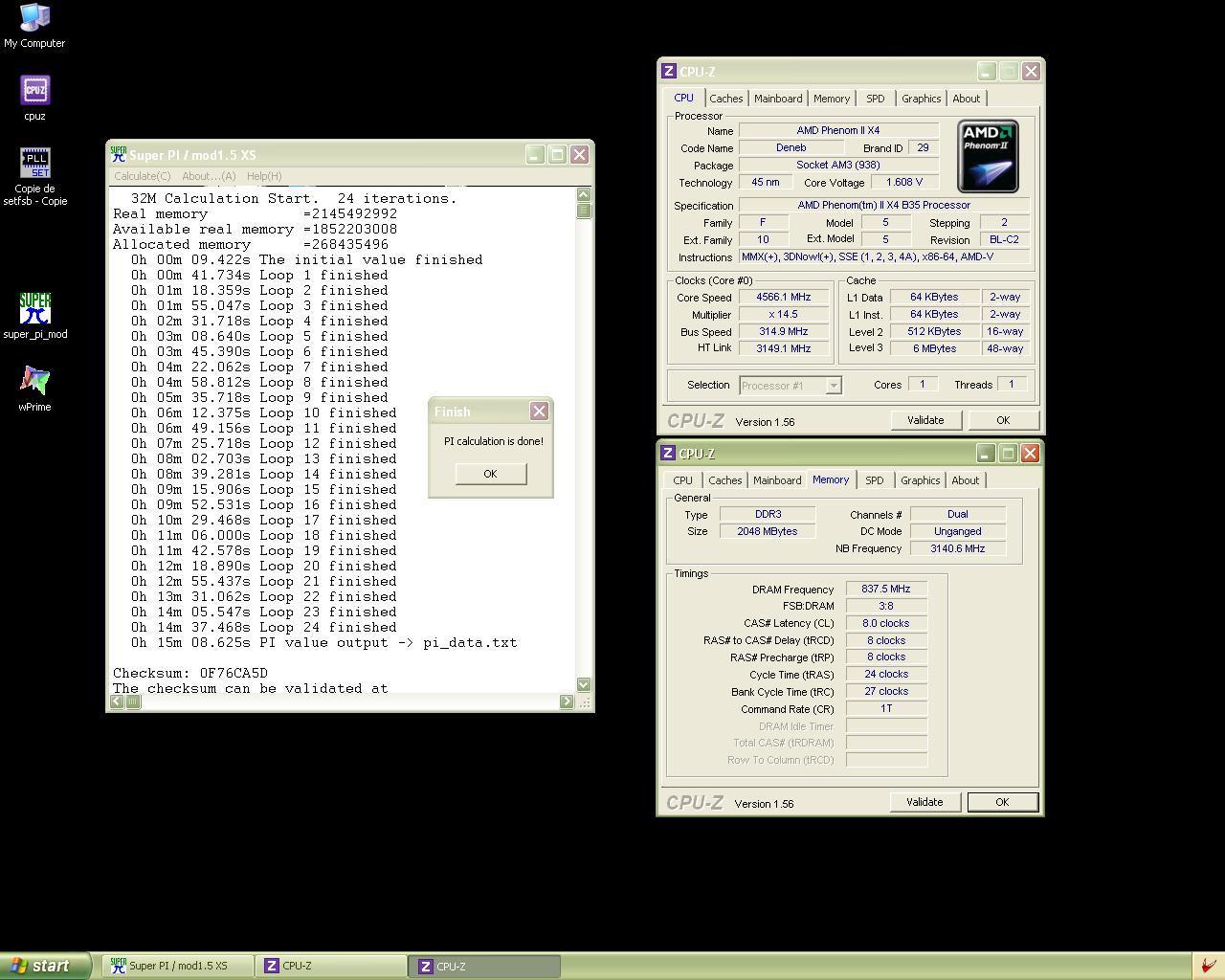1225x980 pixels.
Task: Select the CPU tab in the upper CPU-Z window
Action: click(683, 98)
